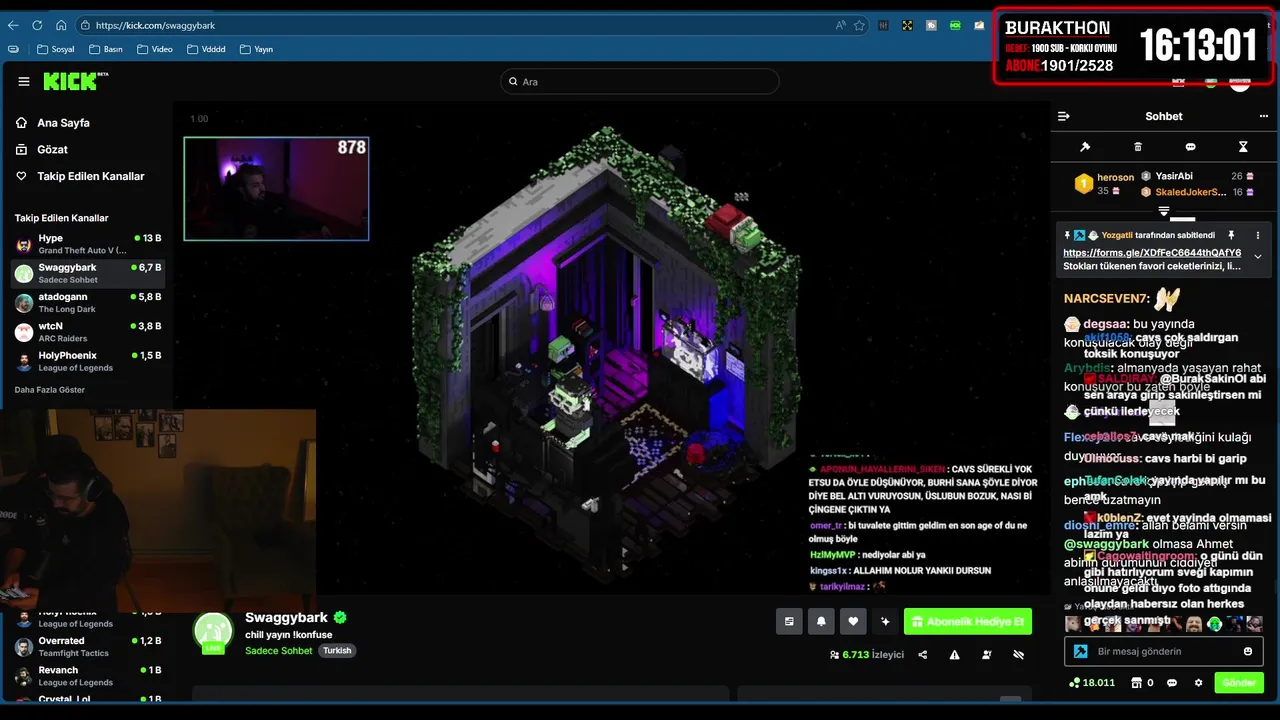Click the sparkle icon button
Screen dimensions: 1280x720
(x=885, y=621)
